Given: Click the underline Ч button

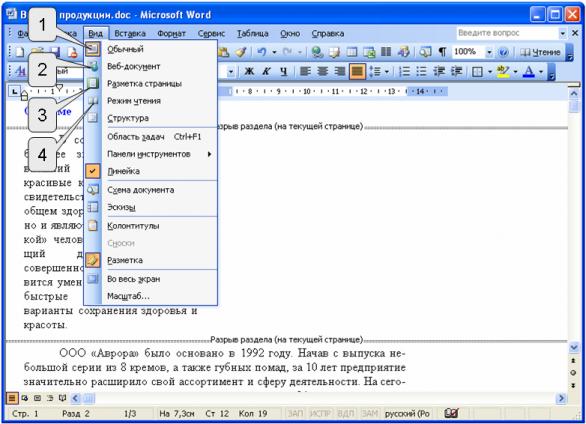Looking at the screenshot, I should coord(284,71).
